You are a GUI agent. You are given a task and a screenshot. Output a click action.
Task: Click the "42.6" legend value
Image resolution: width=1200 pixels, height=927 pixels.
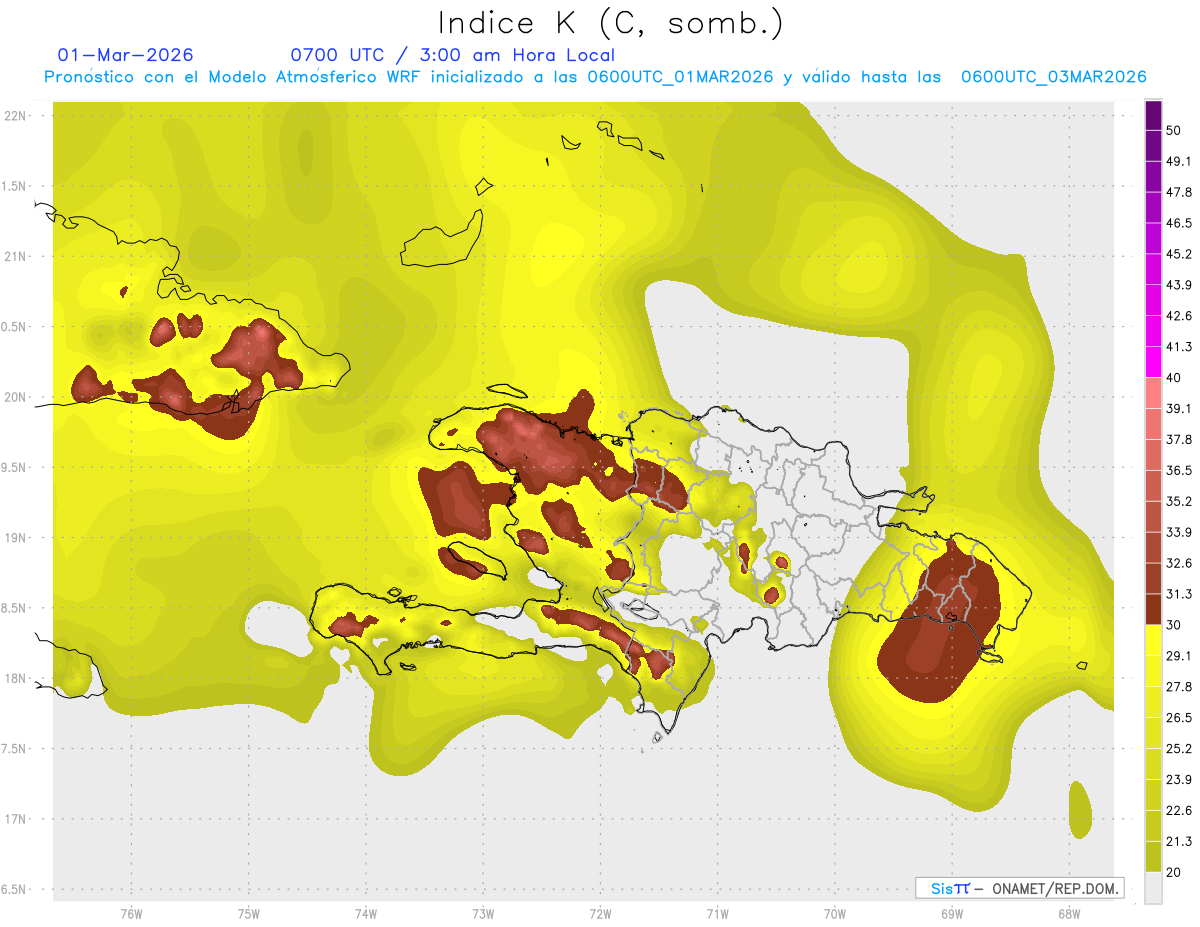coord(1179,316)
